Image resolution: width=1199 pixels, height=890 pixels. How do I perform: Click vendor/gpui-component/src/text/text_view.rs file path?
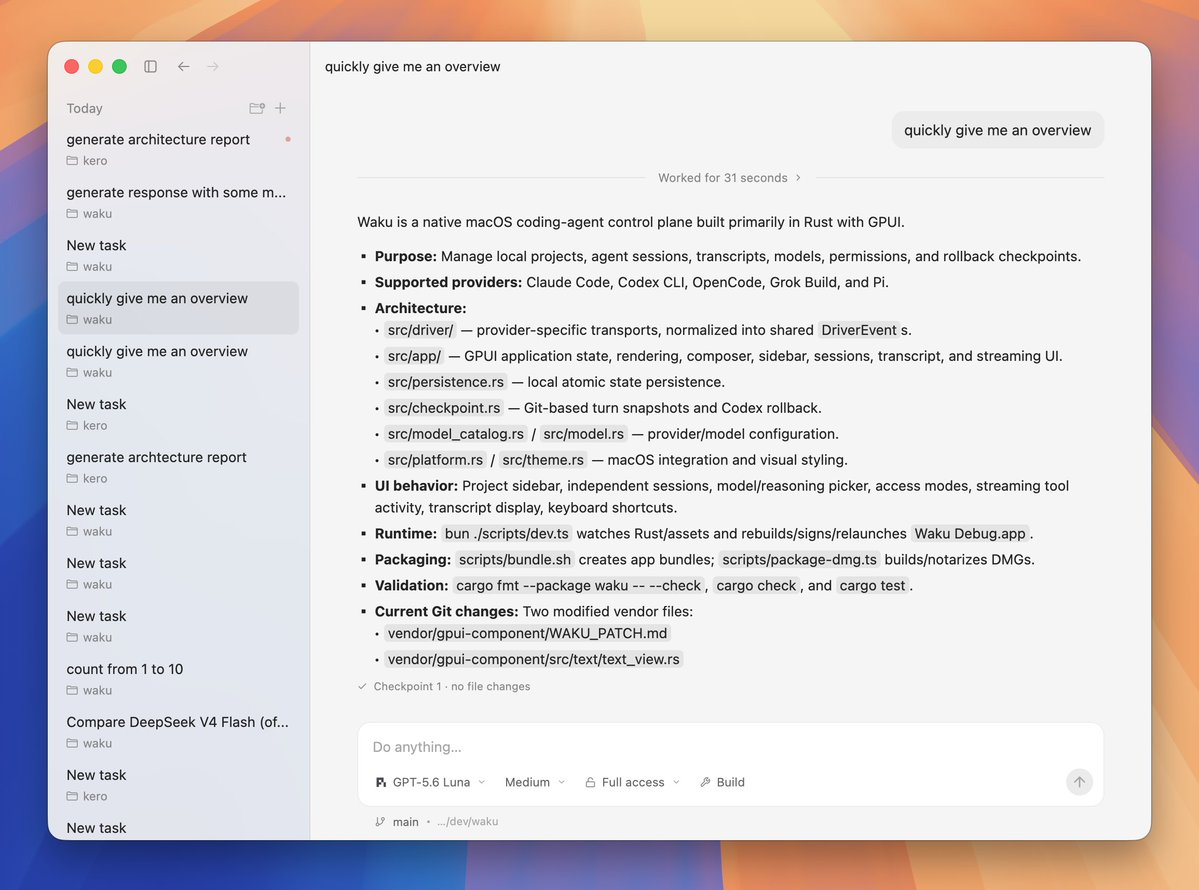click(534, 660)
